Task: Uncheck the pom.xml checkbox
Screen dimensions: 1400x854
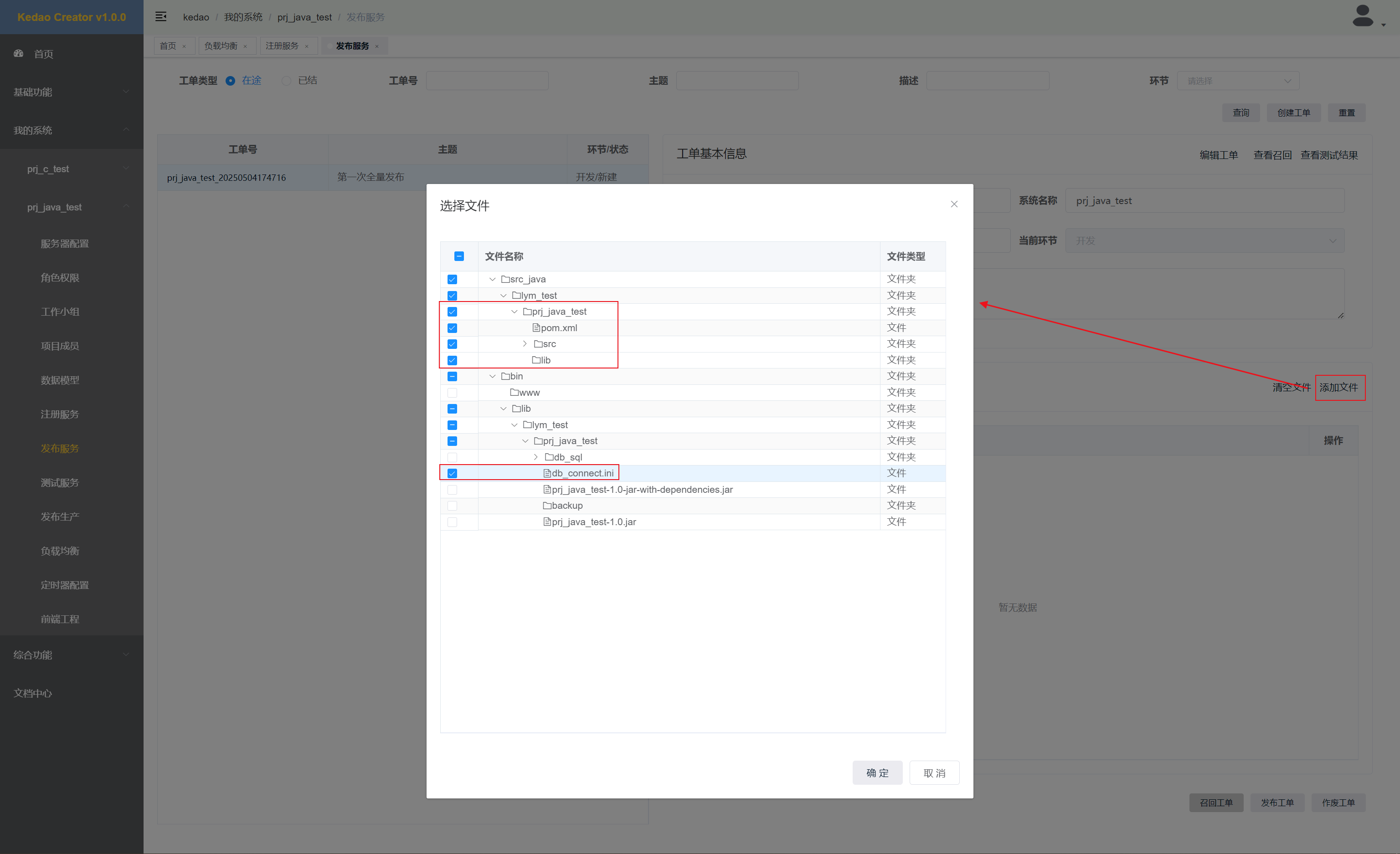Action: coord(452,328)
